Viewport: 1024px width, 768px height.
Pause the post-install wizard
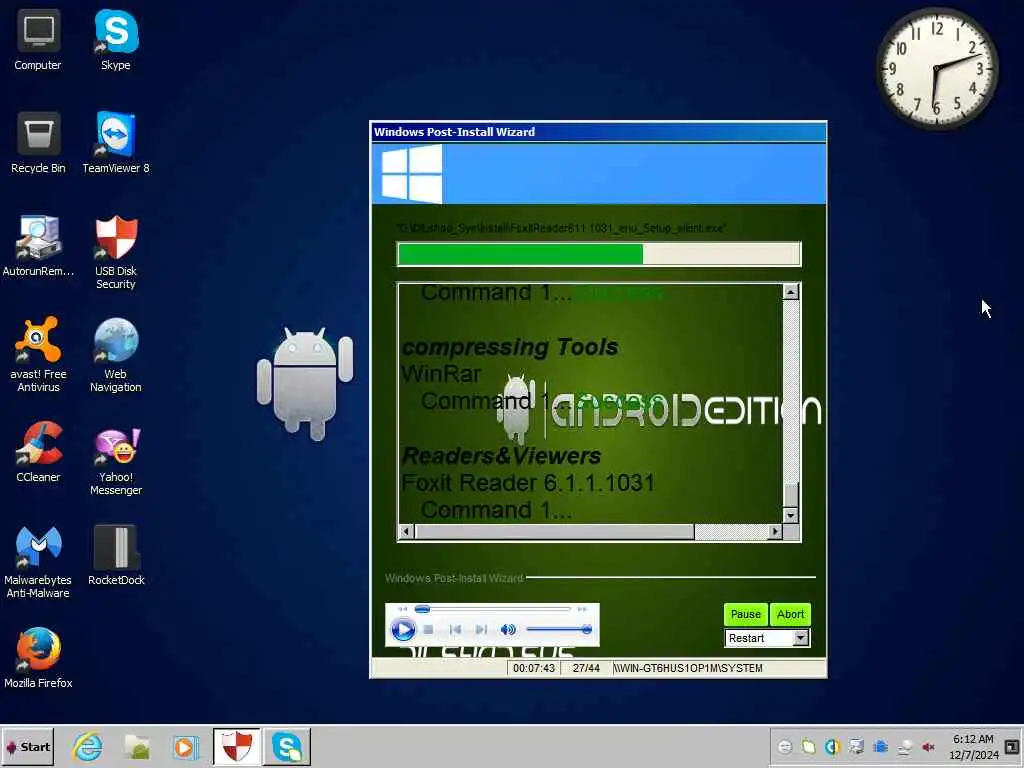tap(745, 614)
